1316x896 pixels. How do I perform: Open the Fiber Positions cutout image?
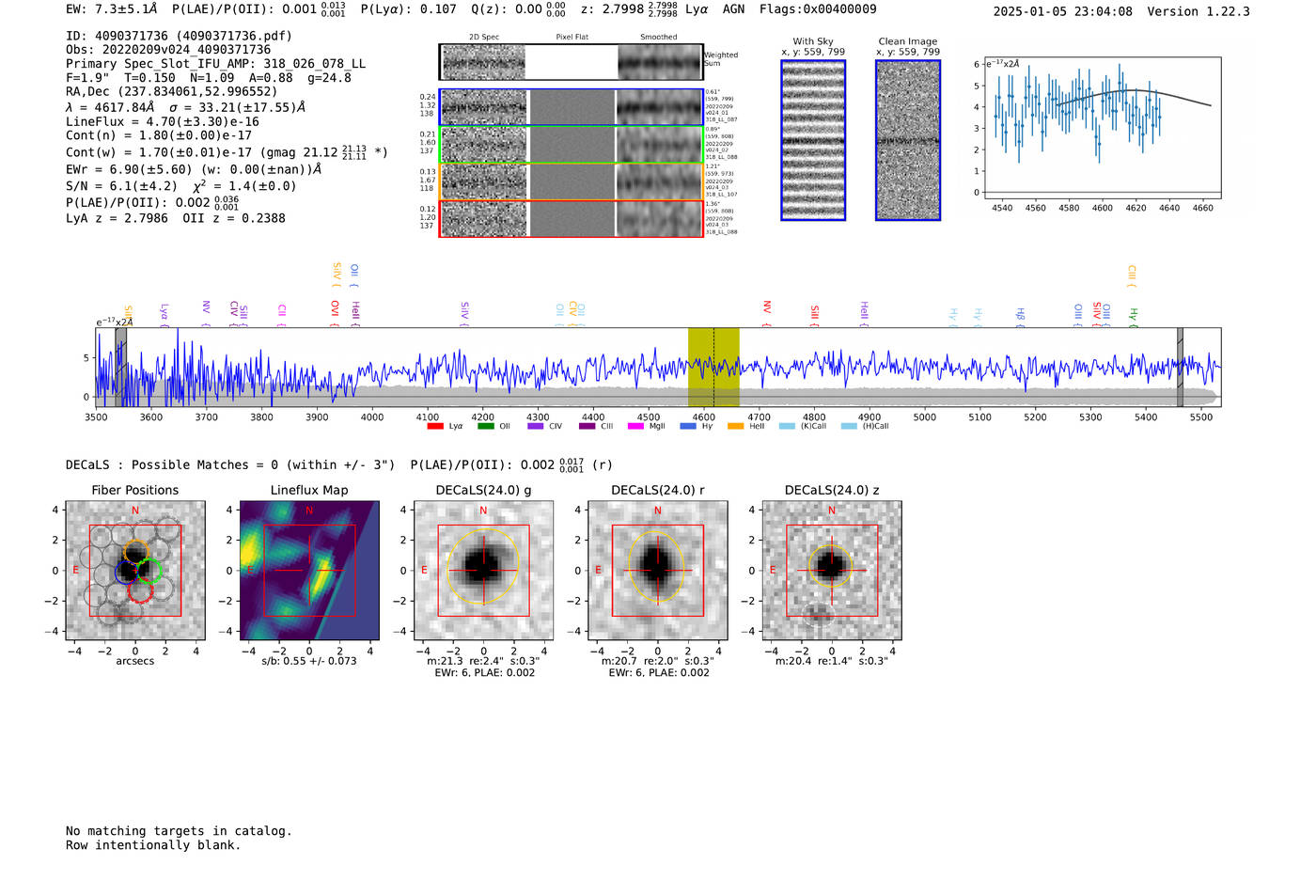tap(135, 571)
